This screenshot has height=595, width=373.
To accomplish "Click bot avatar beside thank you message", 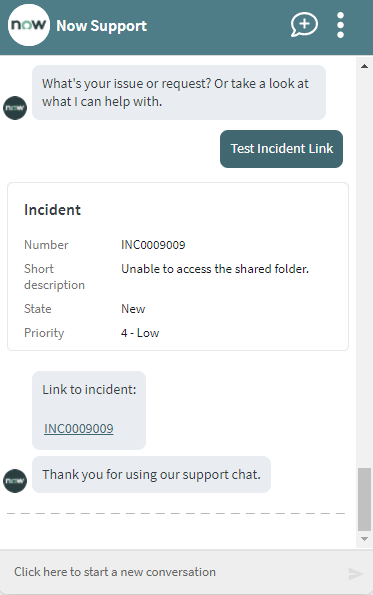I will click(15, 481).
